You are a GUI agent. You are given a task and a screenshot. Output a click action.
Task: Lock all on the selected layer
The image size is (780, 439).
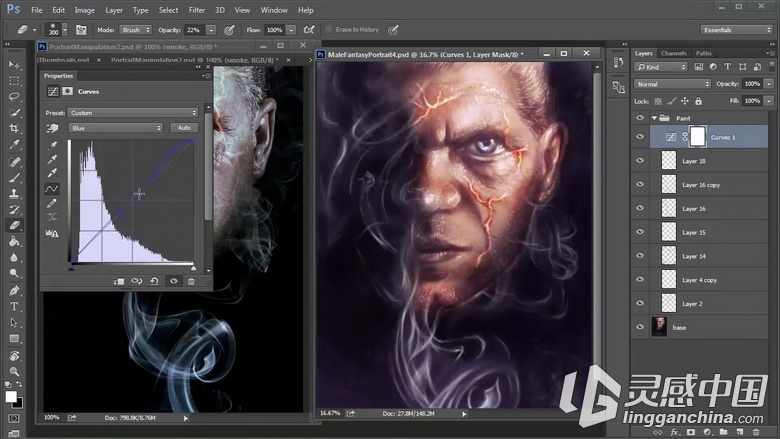coord(698,101)
